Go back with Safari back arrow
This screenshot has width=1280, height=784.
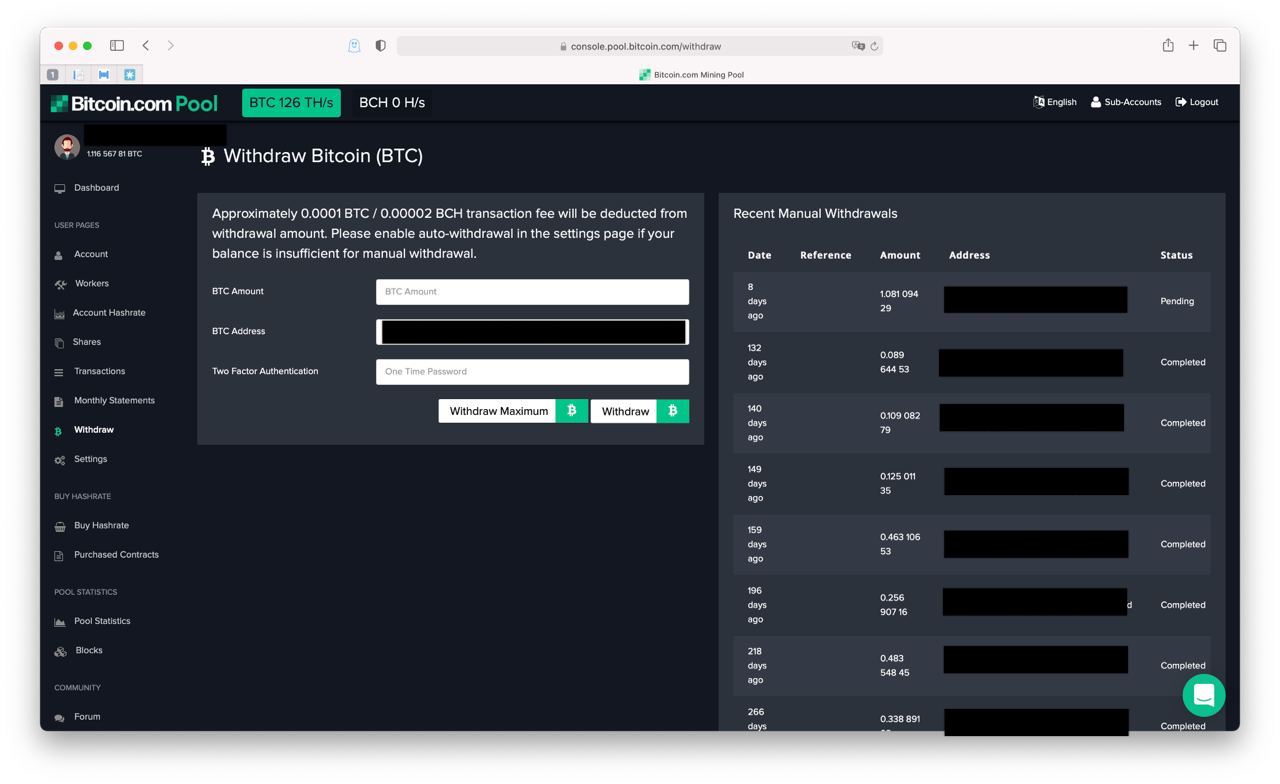coord(146,45)
